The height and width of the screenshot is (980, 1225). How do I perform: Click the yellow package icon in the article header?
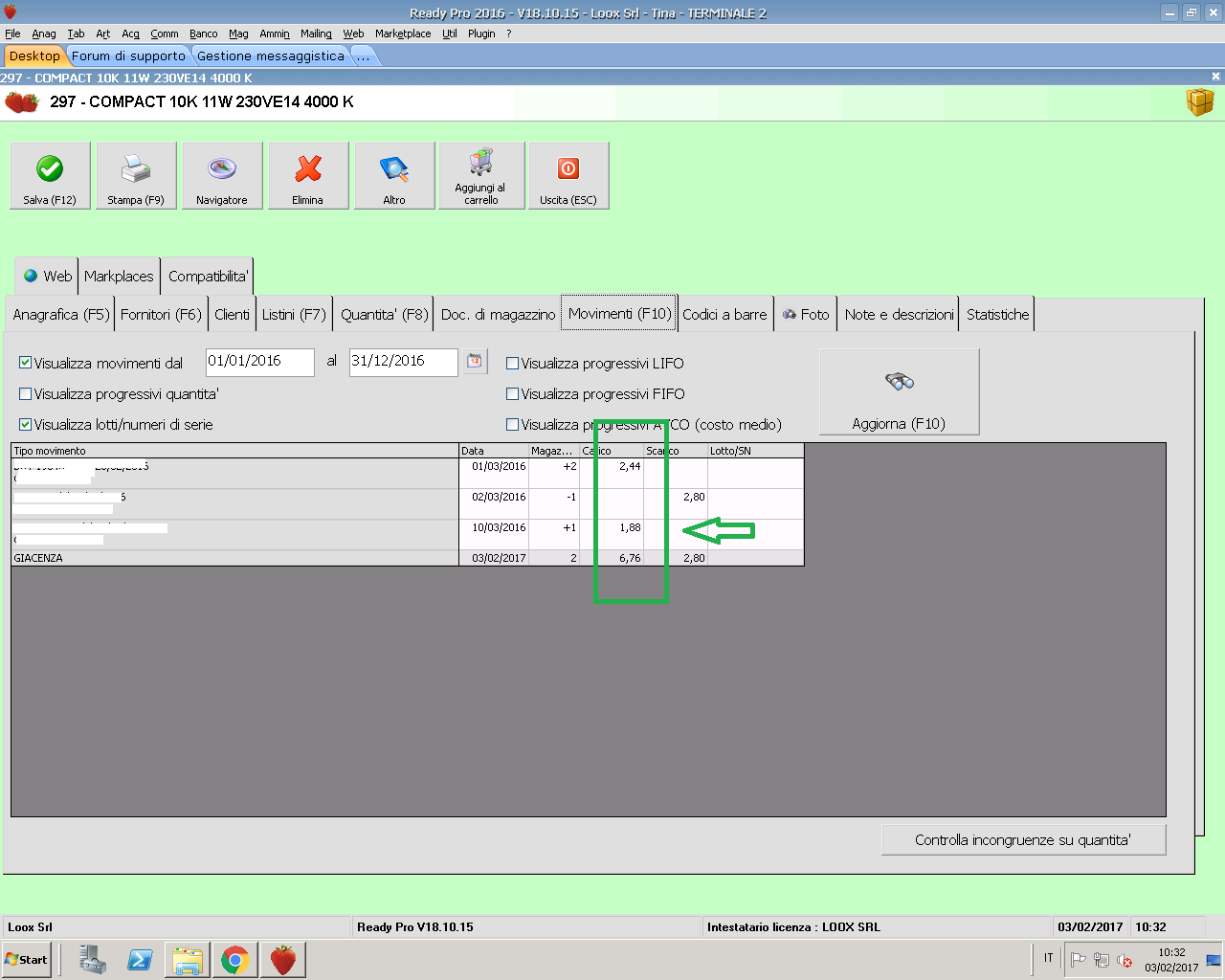pyautogui.click(x=1199, y=101)
